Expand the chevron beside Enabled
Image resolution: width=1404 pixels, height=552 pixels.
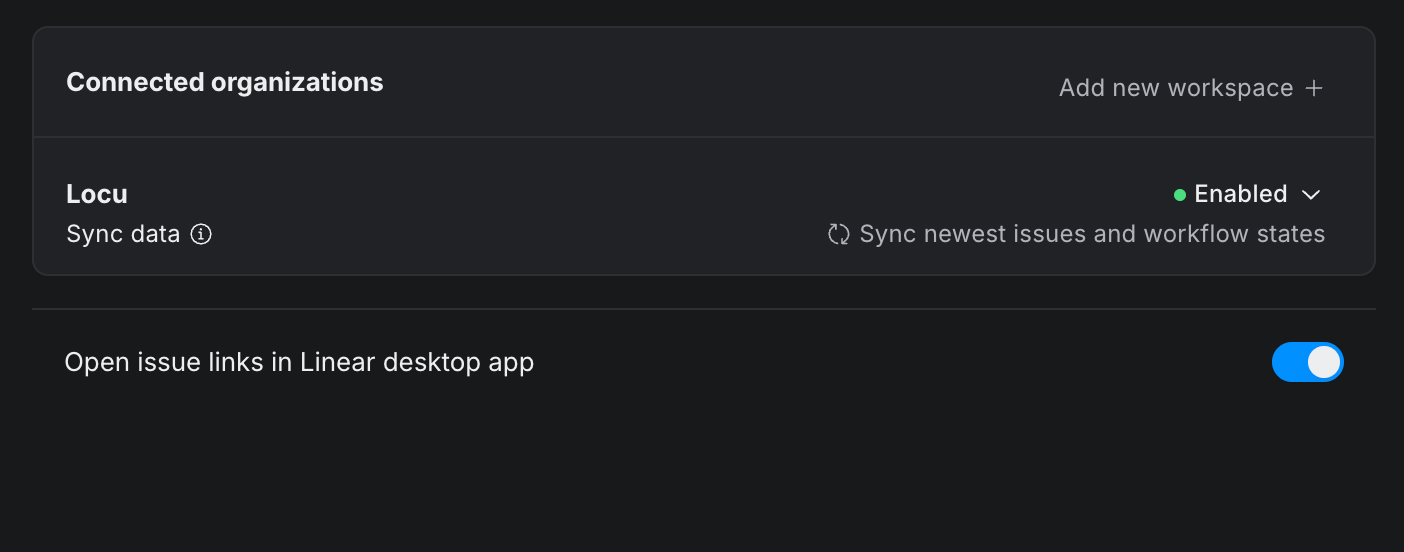click(x=1311, y=194)
